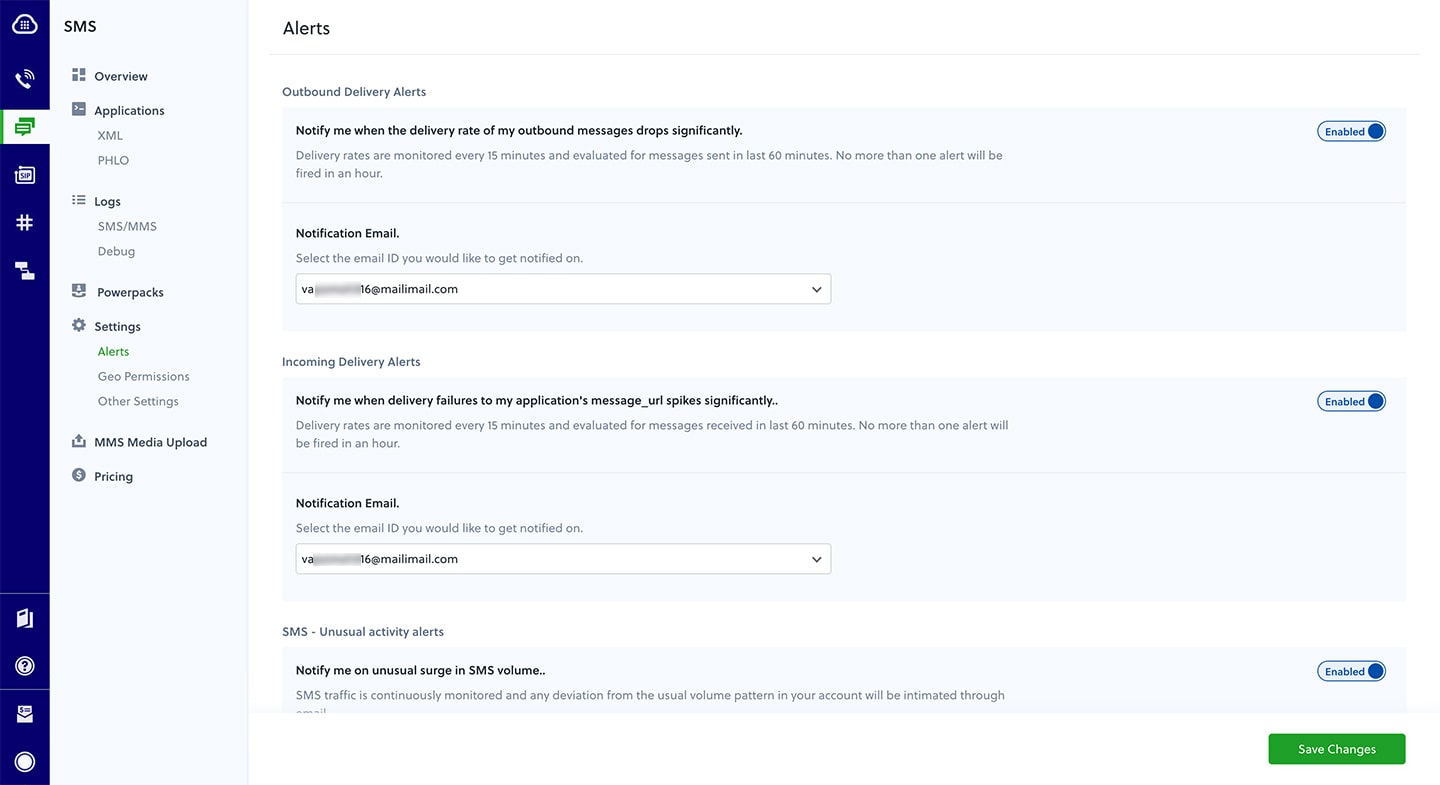Viewport: 1440px width, 785px height.
Task: Open Other Settings
Action: [138, 401]
